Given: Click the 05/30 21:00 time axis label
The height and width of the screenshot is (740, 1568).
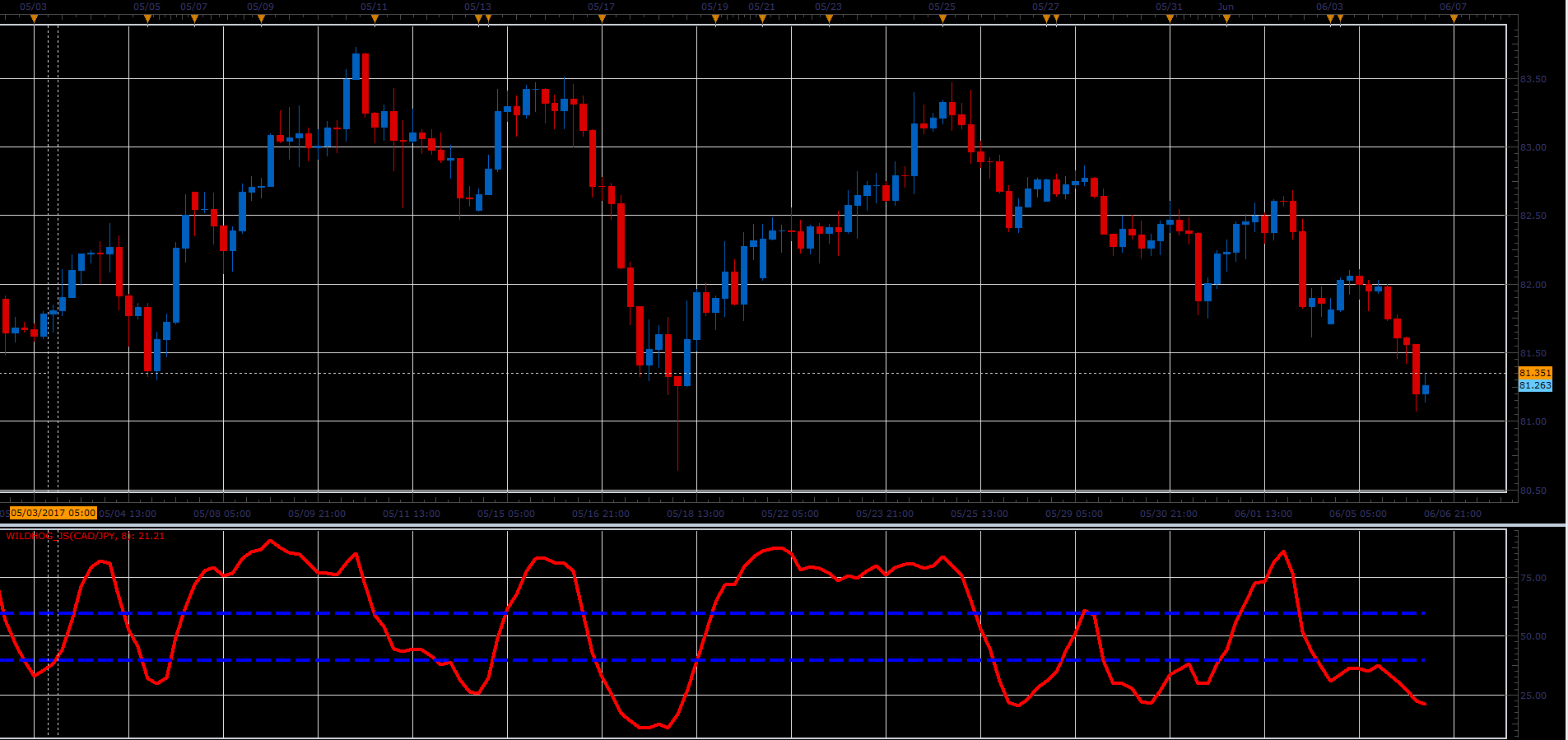Looking at the screenshot, I should (1169, 514).
